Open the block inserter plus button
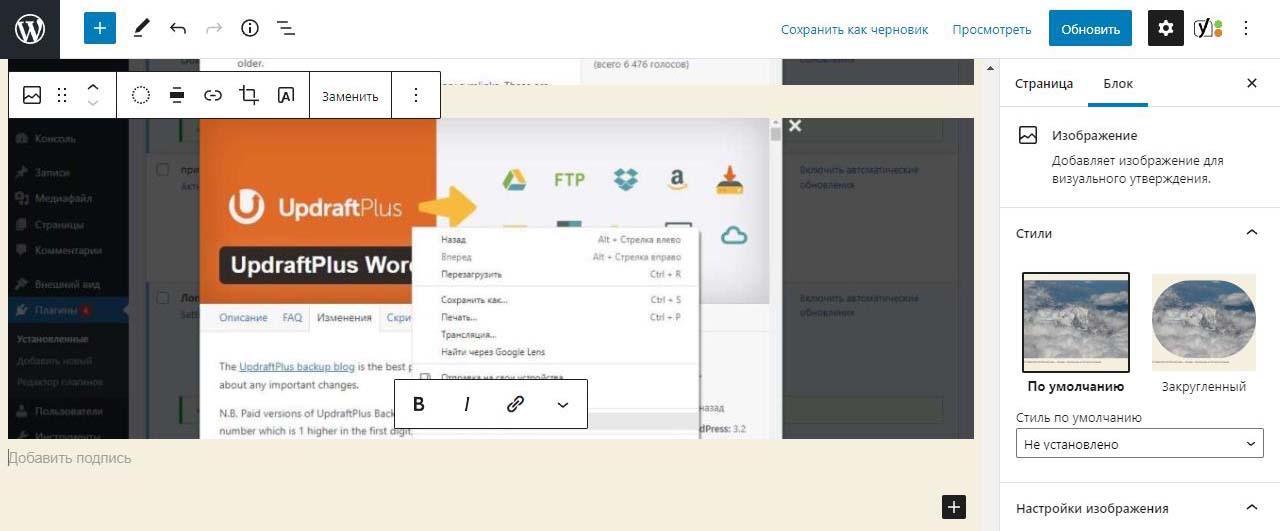The height and width of the screenshot is (531, 1280). coord(100,29)
